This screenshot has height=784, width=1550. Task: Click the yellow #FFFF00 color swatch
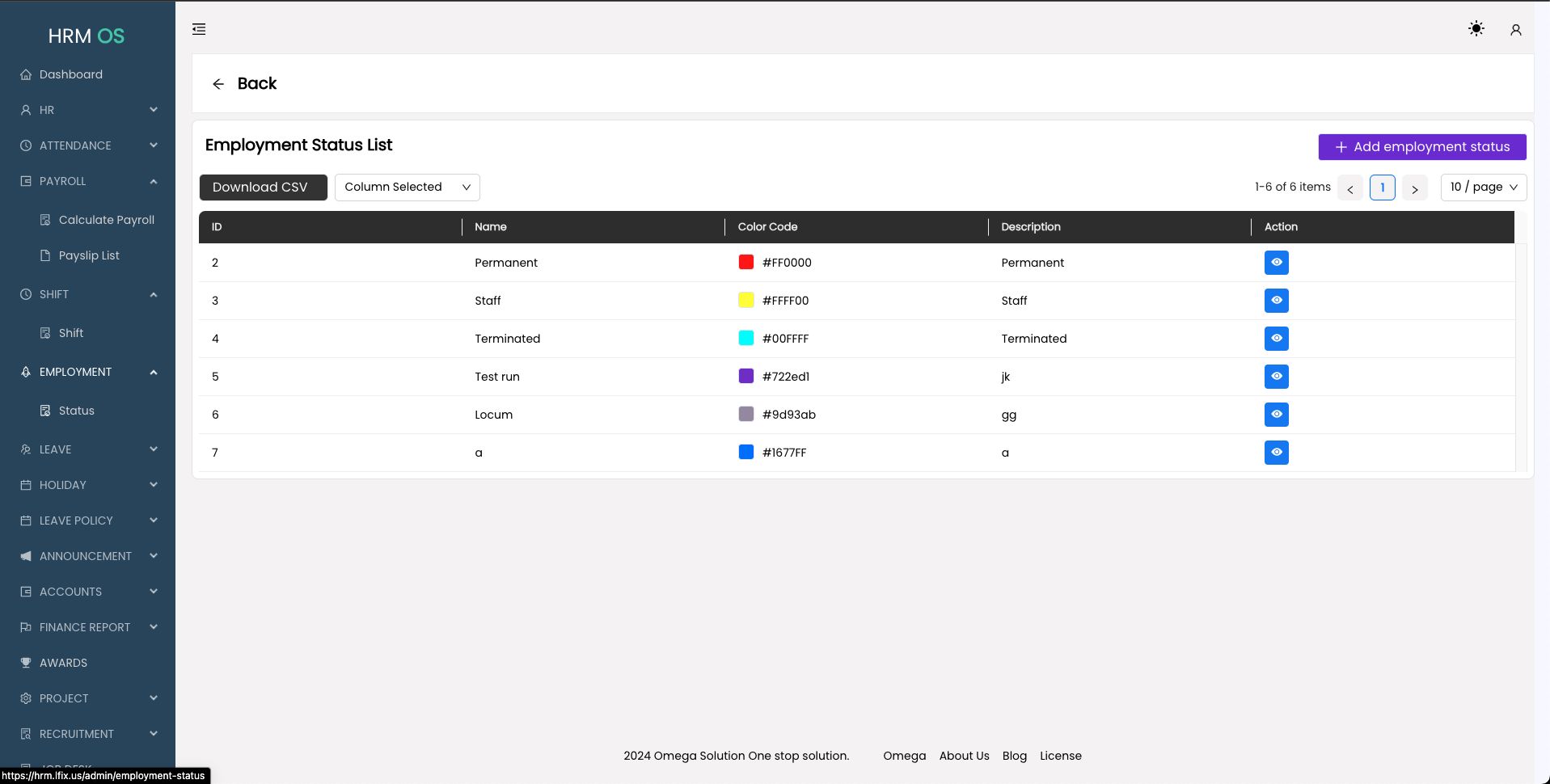pos(746,300)
